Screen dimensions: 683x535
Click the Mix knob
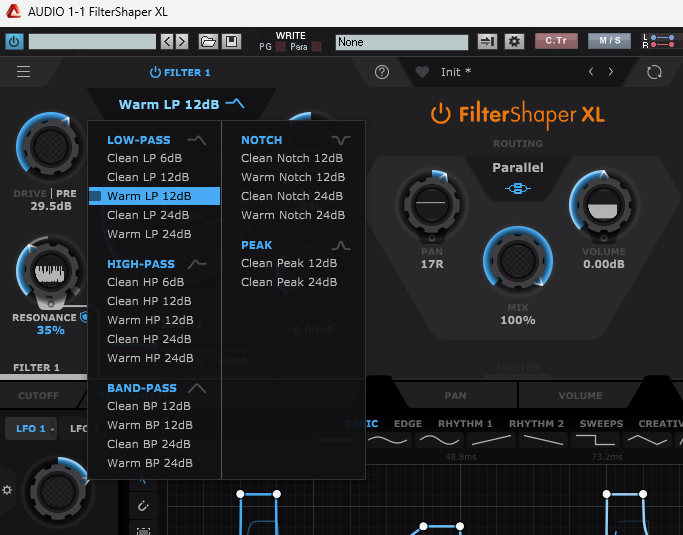[517, 261]
